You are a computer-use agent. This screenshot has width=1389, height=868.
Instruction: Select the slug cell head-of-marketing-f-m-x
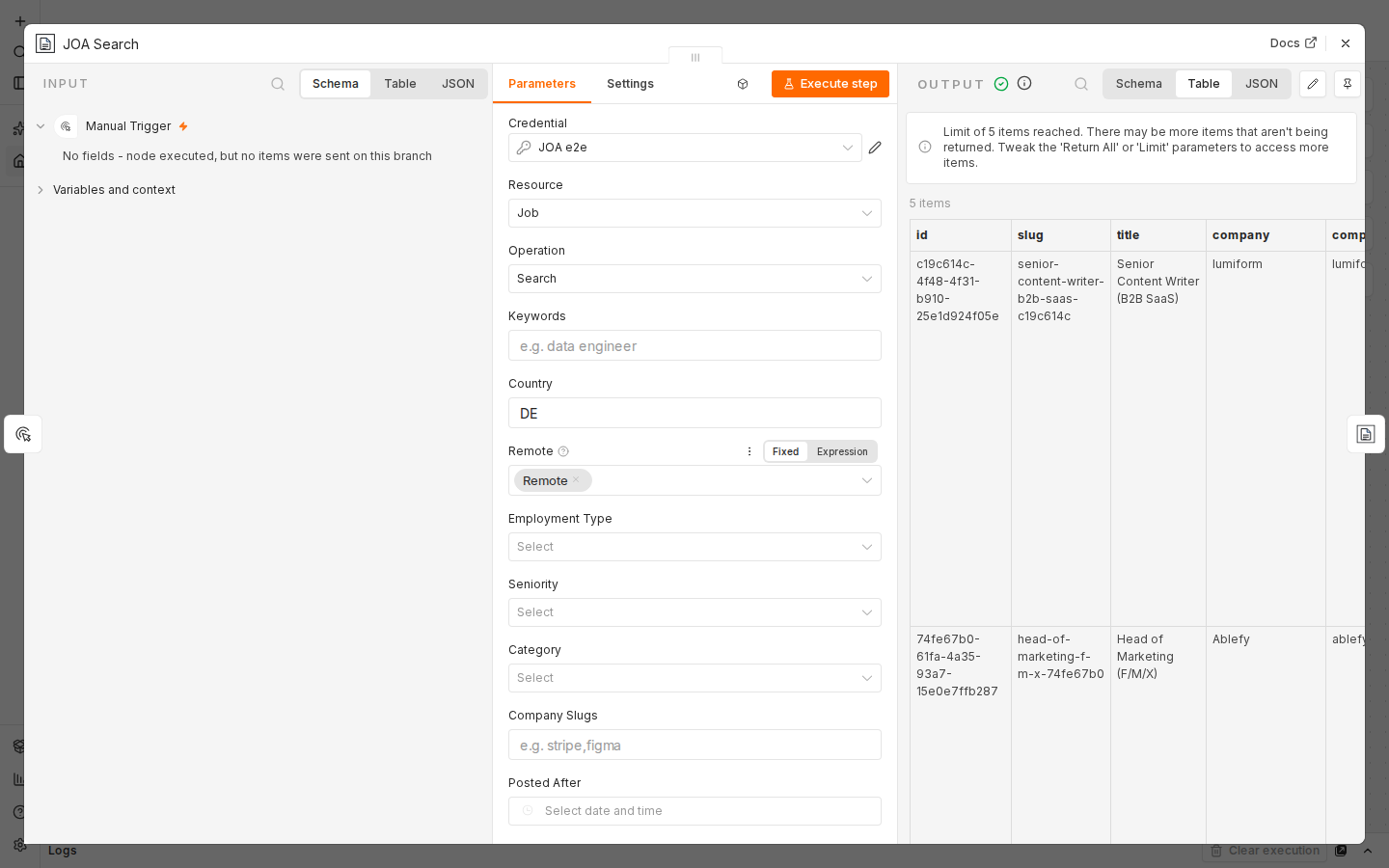pyautogui.click(x=1061, y=735)
